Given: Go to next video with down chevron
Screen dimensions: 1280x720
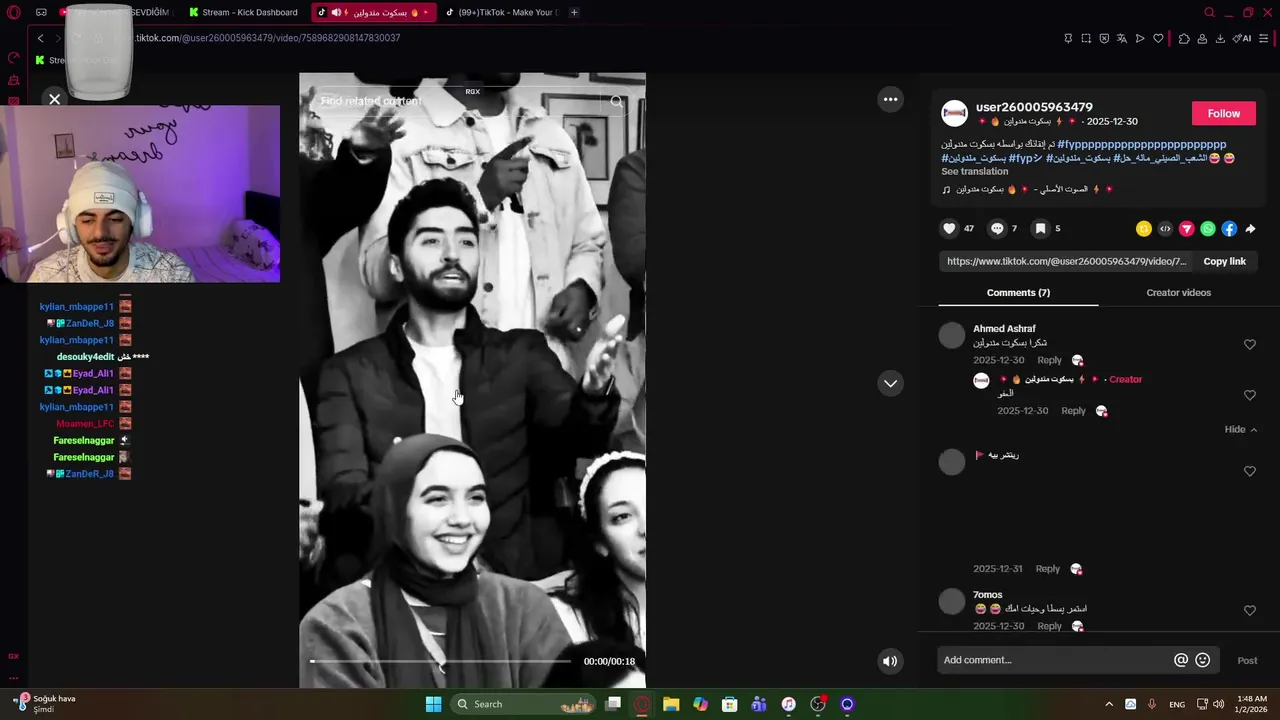Looking at the screenshot, I should [890, 384].
